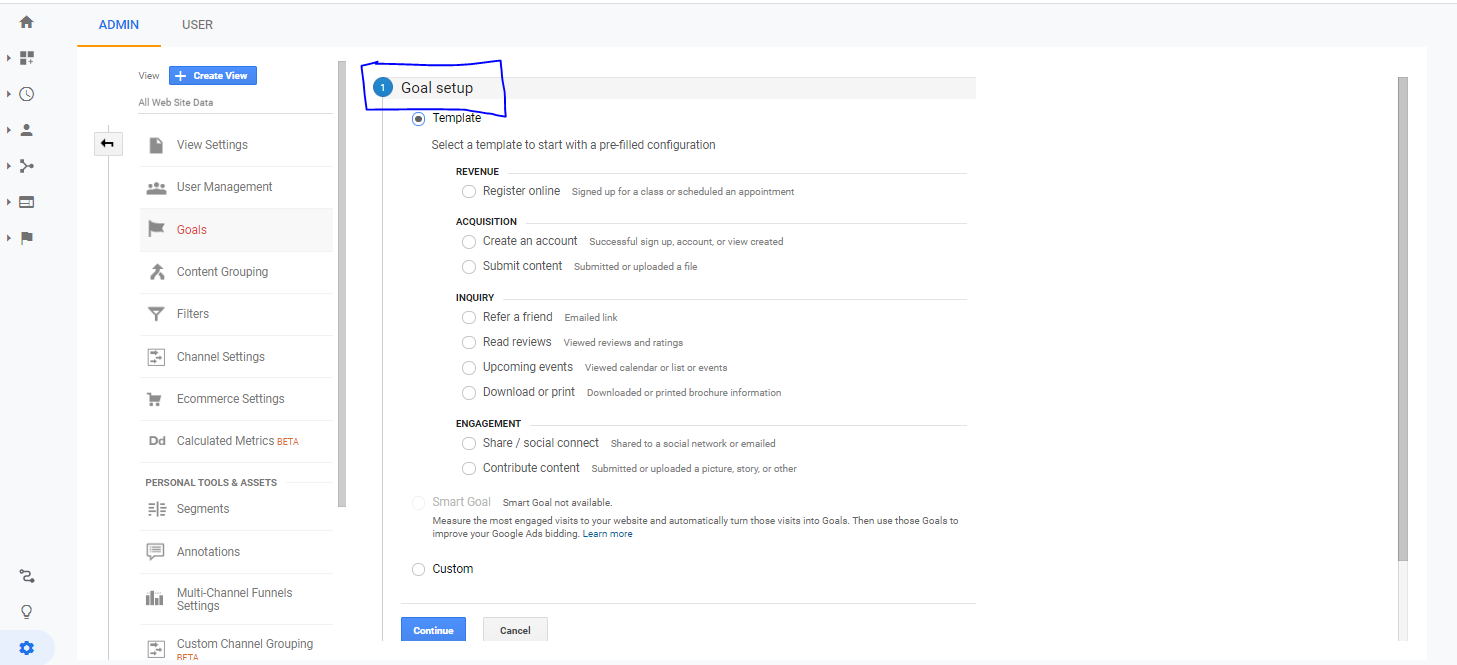Click the back arrow beside View Settings
Image resolution: width=1457 pixels, height=665 pixels.
click(x=108, y=144)
